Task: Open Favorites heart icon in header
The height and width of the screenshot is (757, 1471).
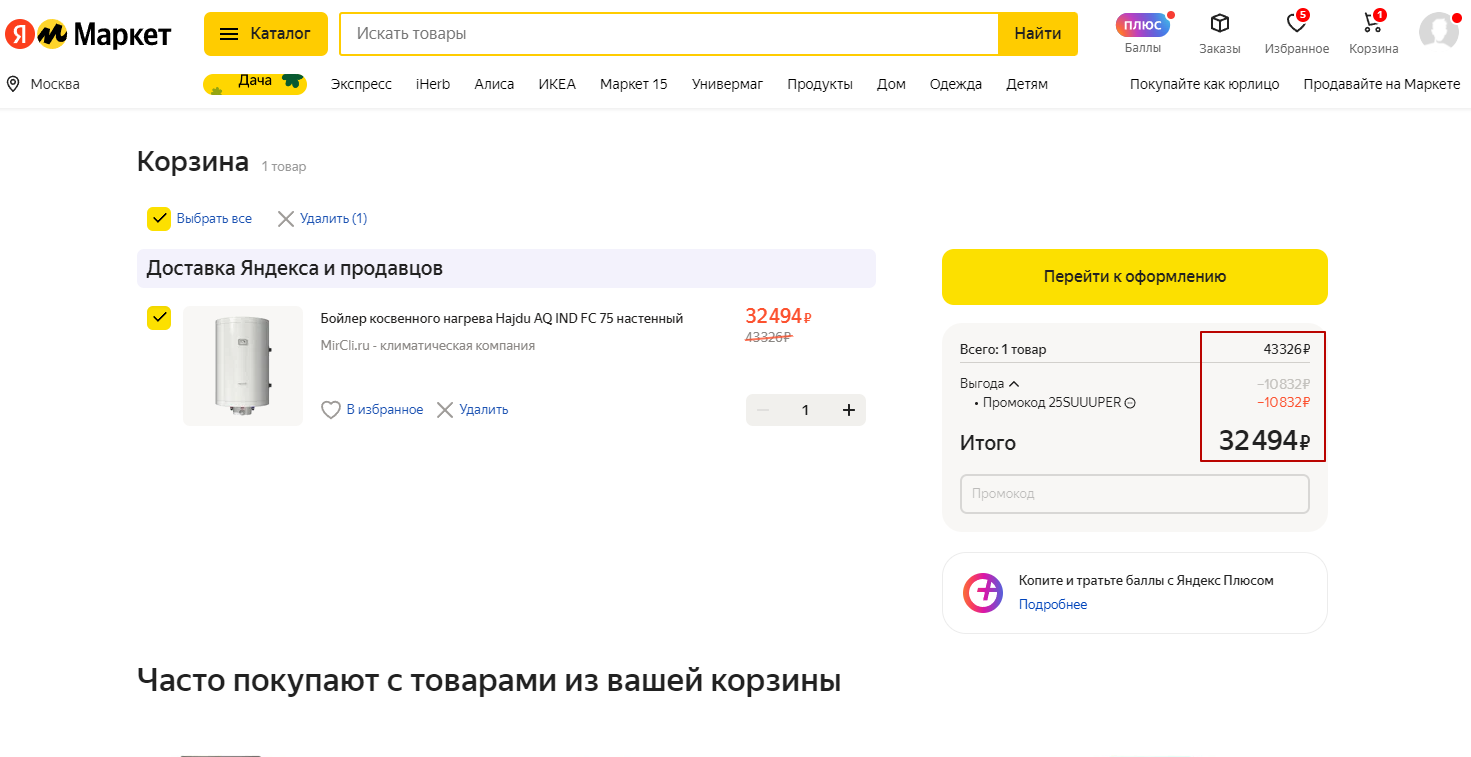Action: 1296,24
